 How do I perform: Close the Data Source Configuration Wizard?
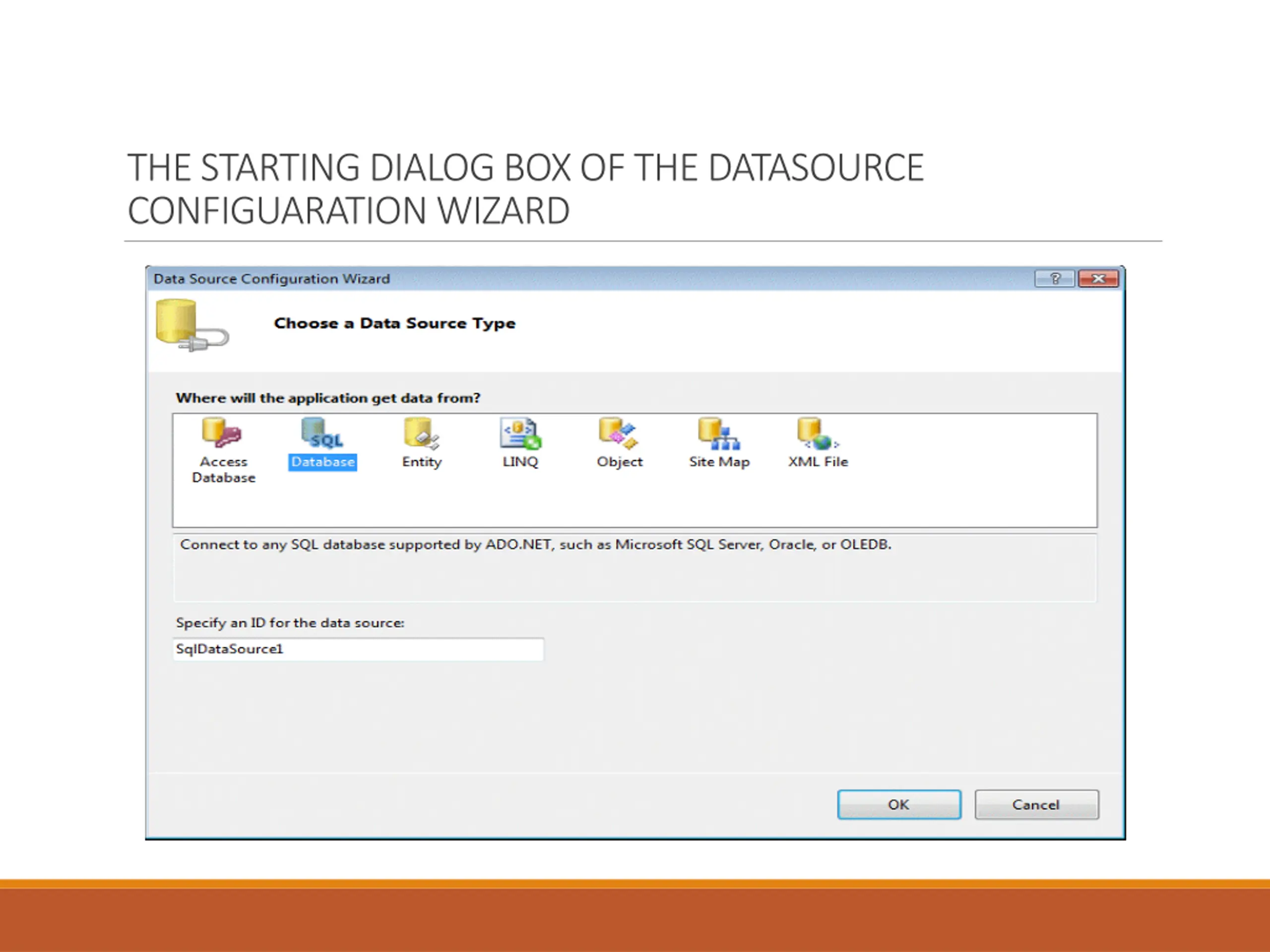1098,279
